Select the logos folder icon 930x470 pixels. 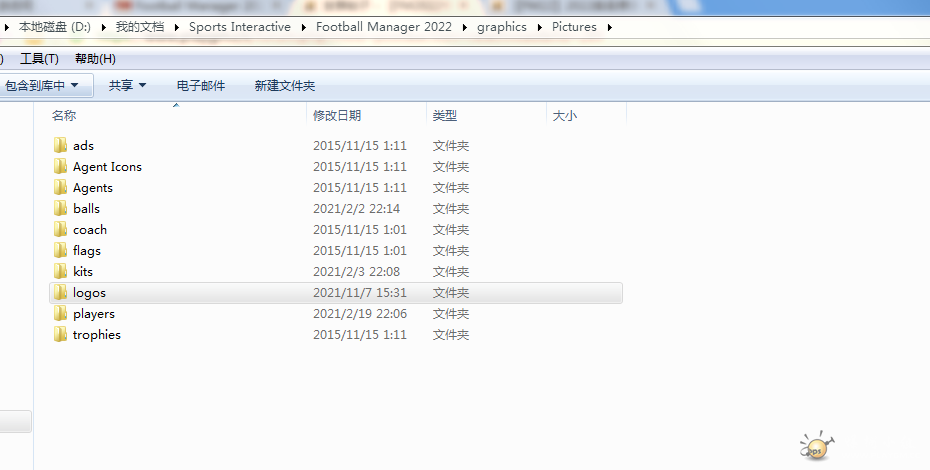(60, 293)
